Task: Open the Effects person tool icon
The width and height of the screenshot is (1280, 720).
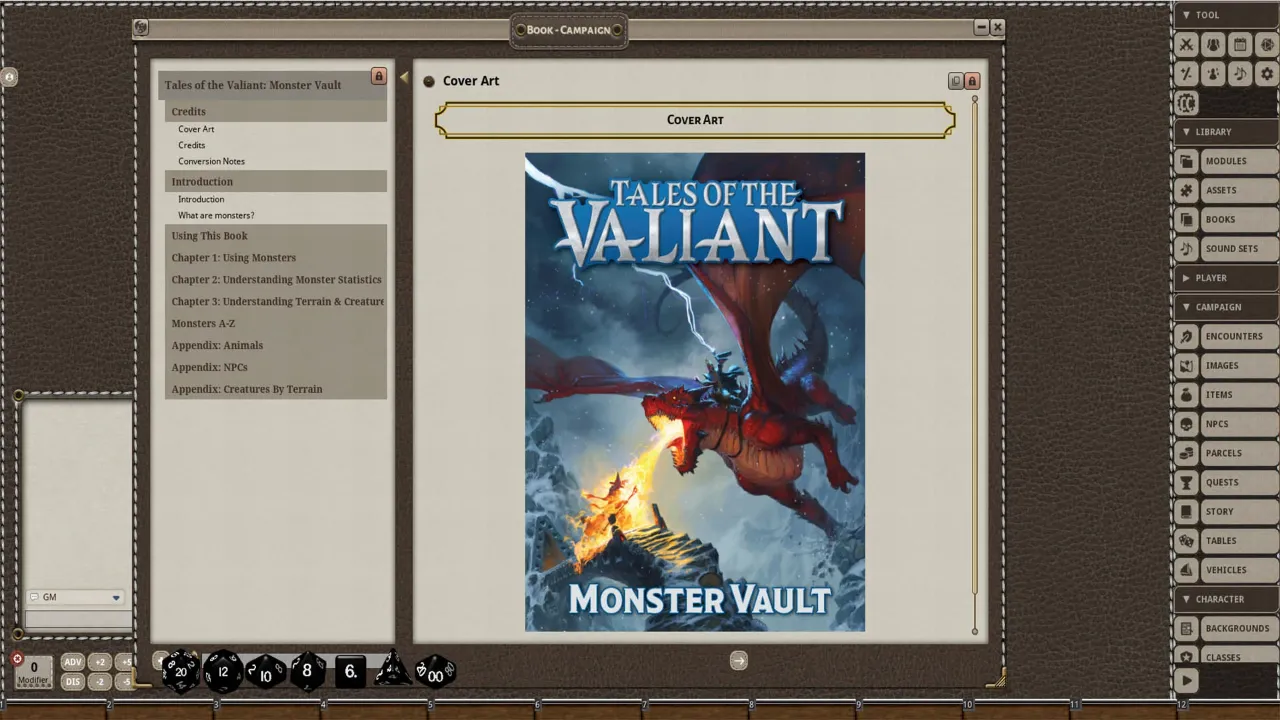Action: pyautogui.click(x=1213, y=73)
